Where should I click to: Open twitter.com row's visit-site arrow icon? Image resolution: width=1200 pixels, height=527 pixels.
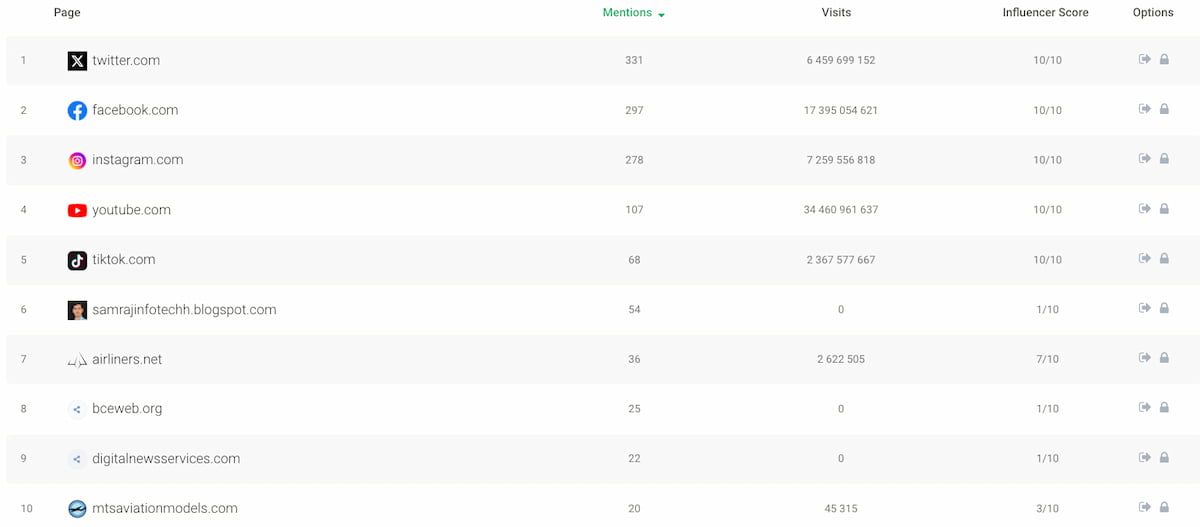(x=1145, y=60)
